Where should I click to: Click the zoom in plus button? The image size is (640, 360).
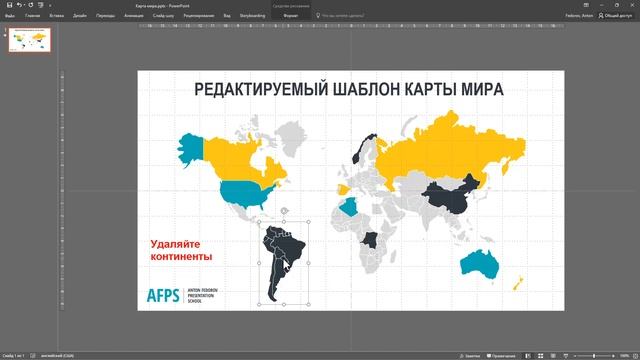pos(613,356)
